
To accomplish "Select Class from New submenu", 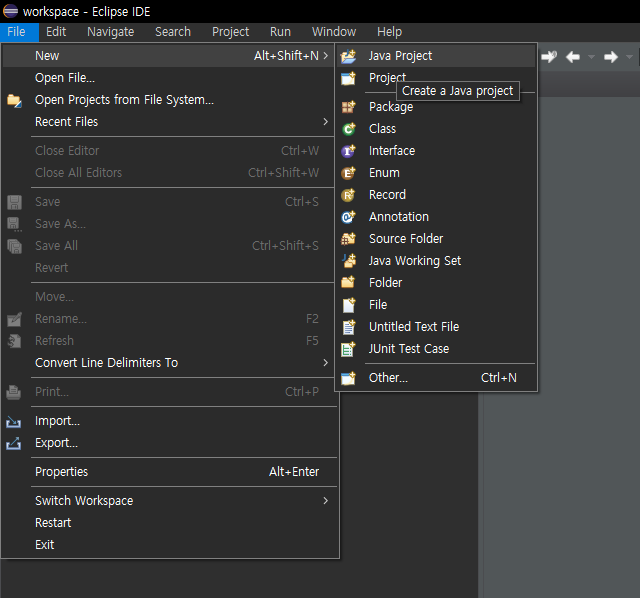I will point(436,129).
